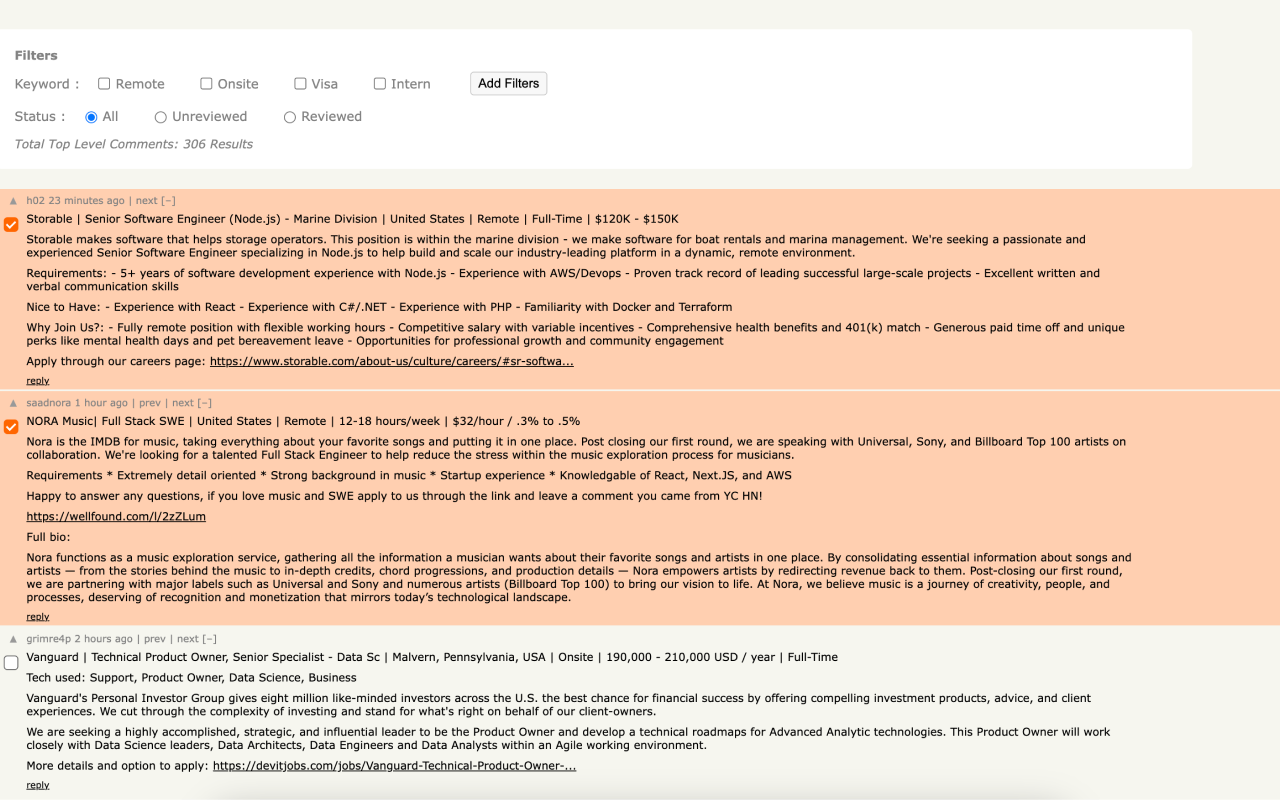Go to prev from the grimre4p comment

click(x=155, y=639)
